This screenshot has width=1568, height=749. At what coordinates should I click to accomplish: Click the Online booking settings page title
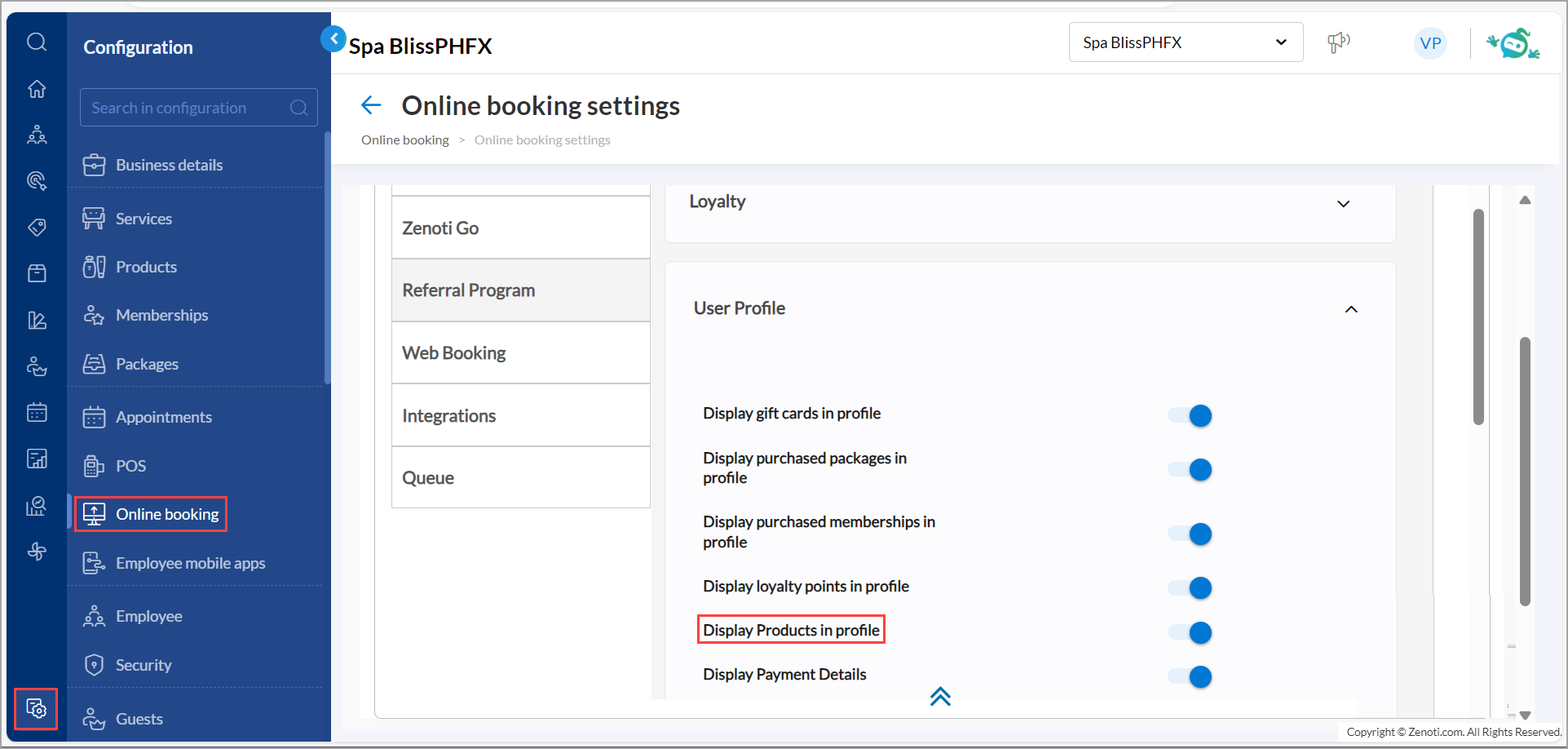(541, 106)
